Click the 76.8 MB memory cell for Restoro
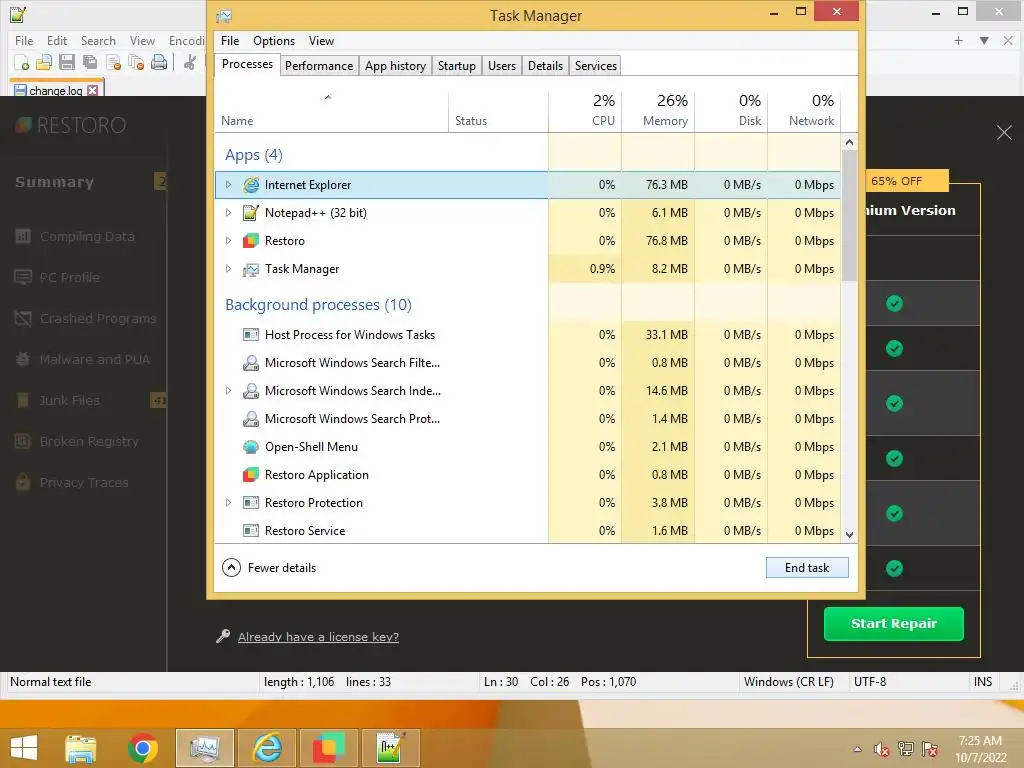Screen dimensions: 1024x768 point(658,241)
